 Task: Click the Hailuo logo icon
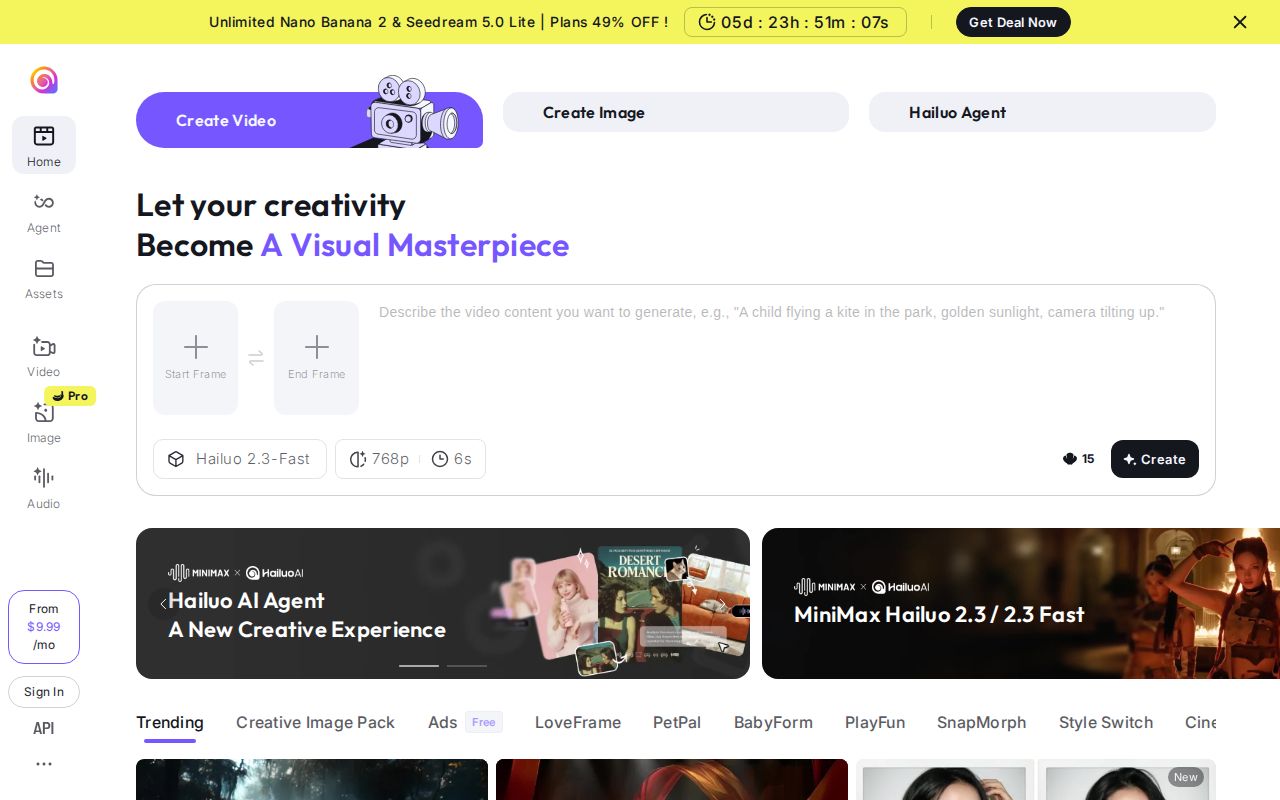[x=44, y=80]
